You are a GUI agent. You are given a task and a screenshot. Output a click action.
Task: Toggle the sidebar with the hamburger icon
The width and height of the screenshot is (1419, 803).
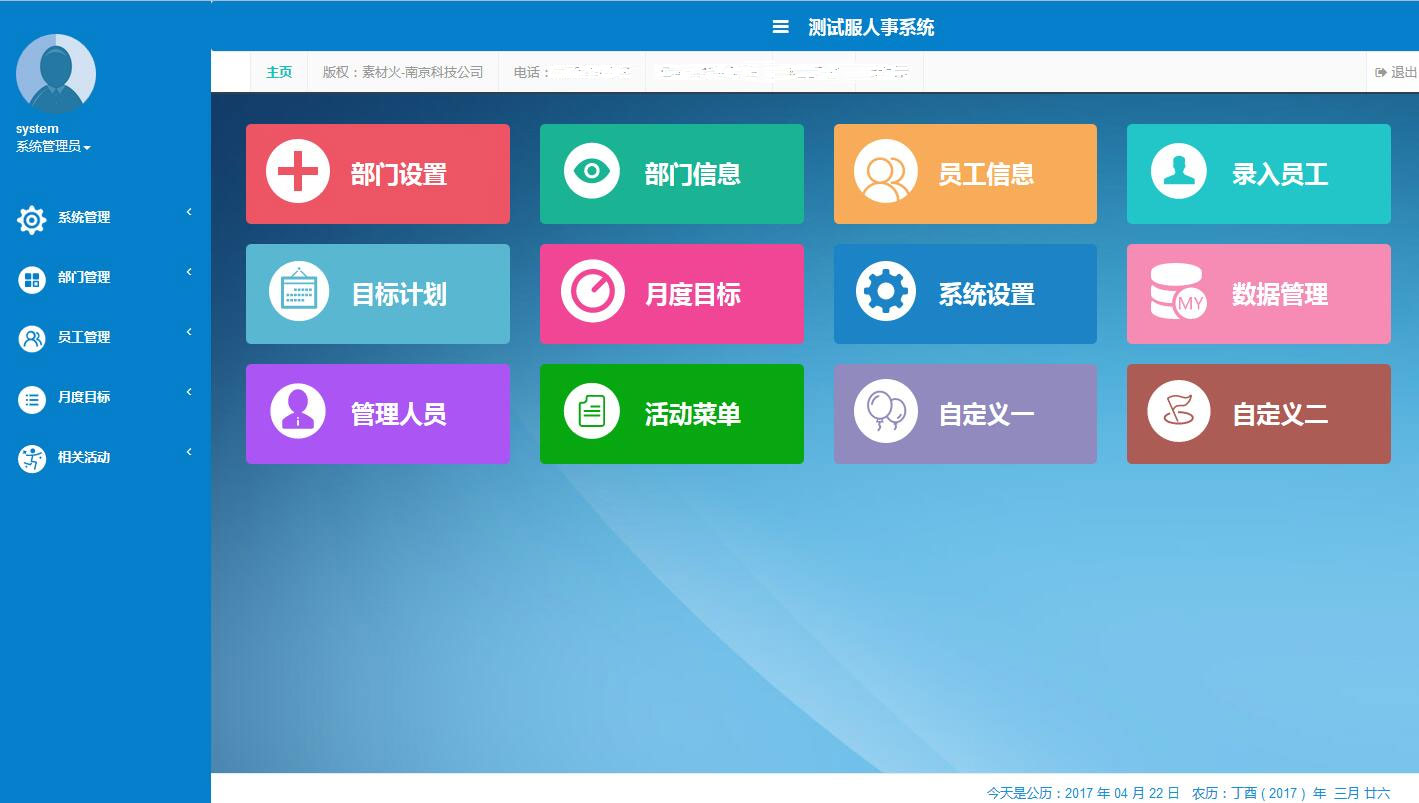[x=781, y=27]
